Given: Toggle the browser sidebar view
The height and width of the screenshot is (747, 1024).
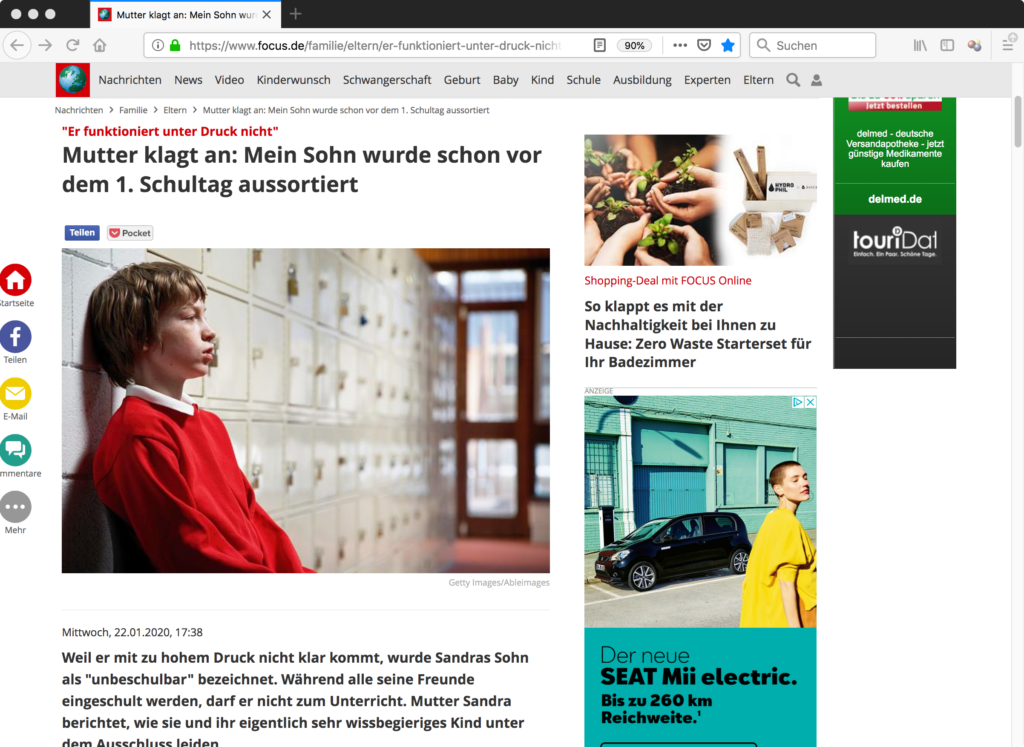Looking at the screenshot, I should click(x=946, y=45).
